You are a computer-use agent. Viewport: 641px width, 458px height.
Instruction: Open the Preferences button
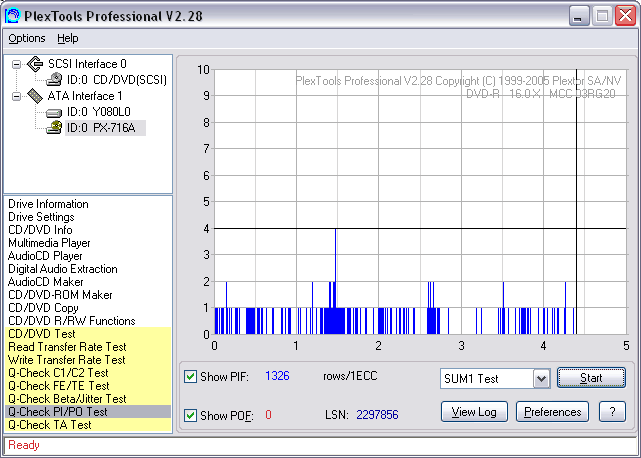(x=552, y=412)
